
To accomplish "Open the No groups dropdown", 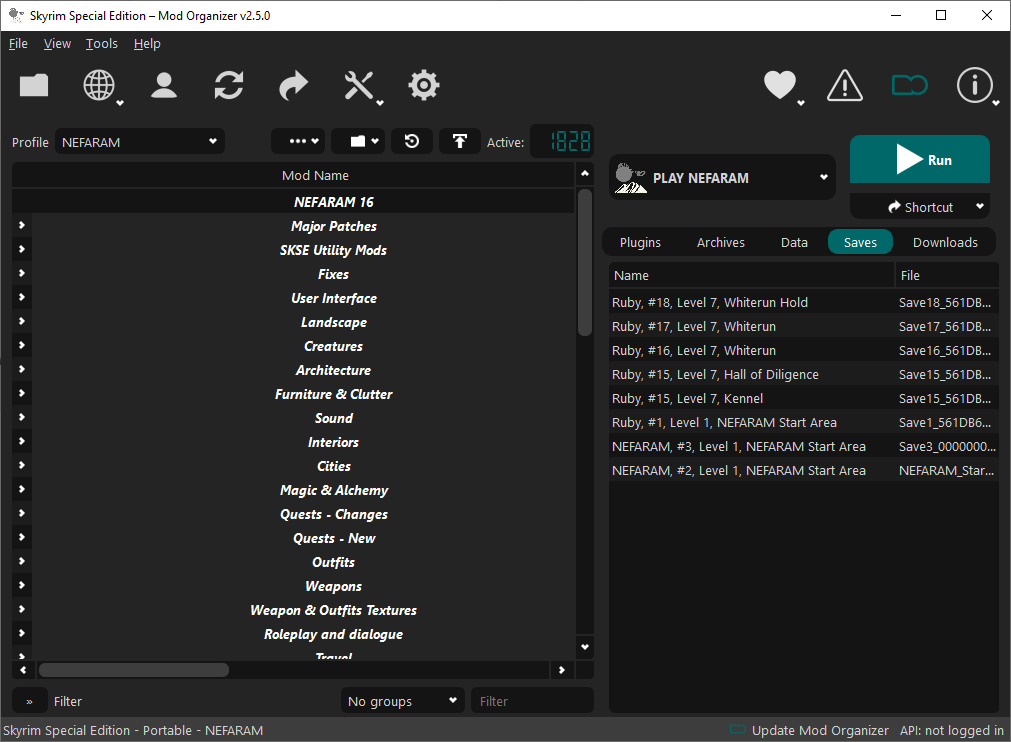I will click(402, 701).
